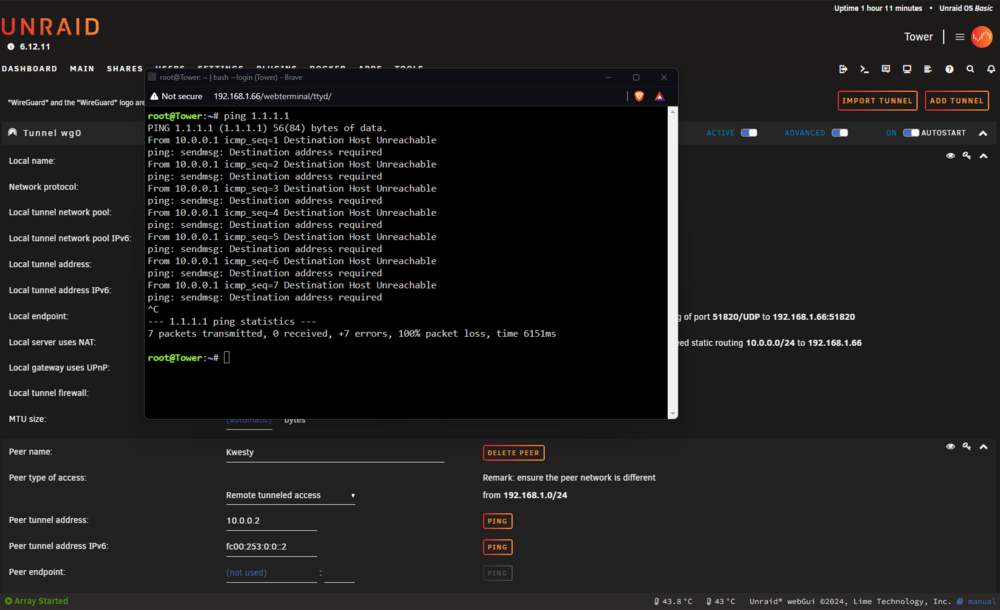
Task: Click the Brave rewards triangle icon
Action: 659,96
